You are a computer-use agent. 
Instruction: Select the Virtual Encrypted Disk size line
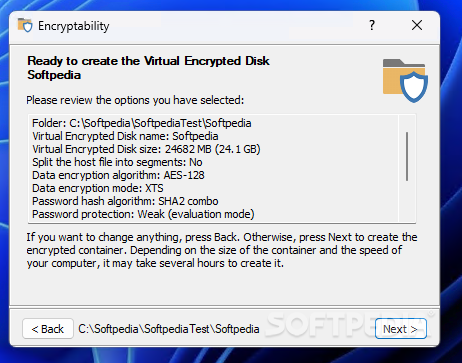click(x=146, y=149)
